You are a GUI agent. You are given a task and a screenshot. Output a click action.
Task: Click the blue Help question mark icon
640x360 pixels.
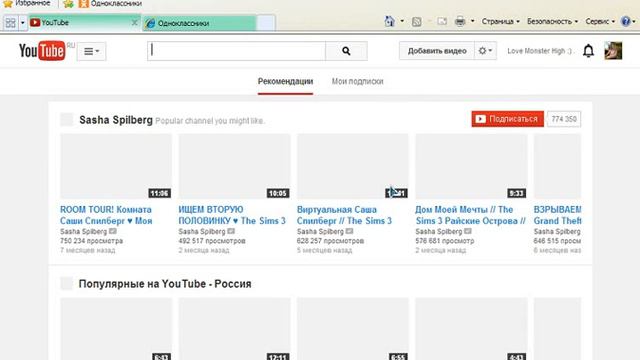[625, 21]
